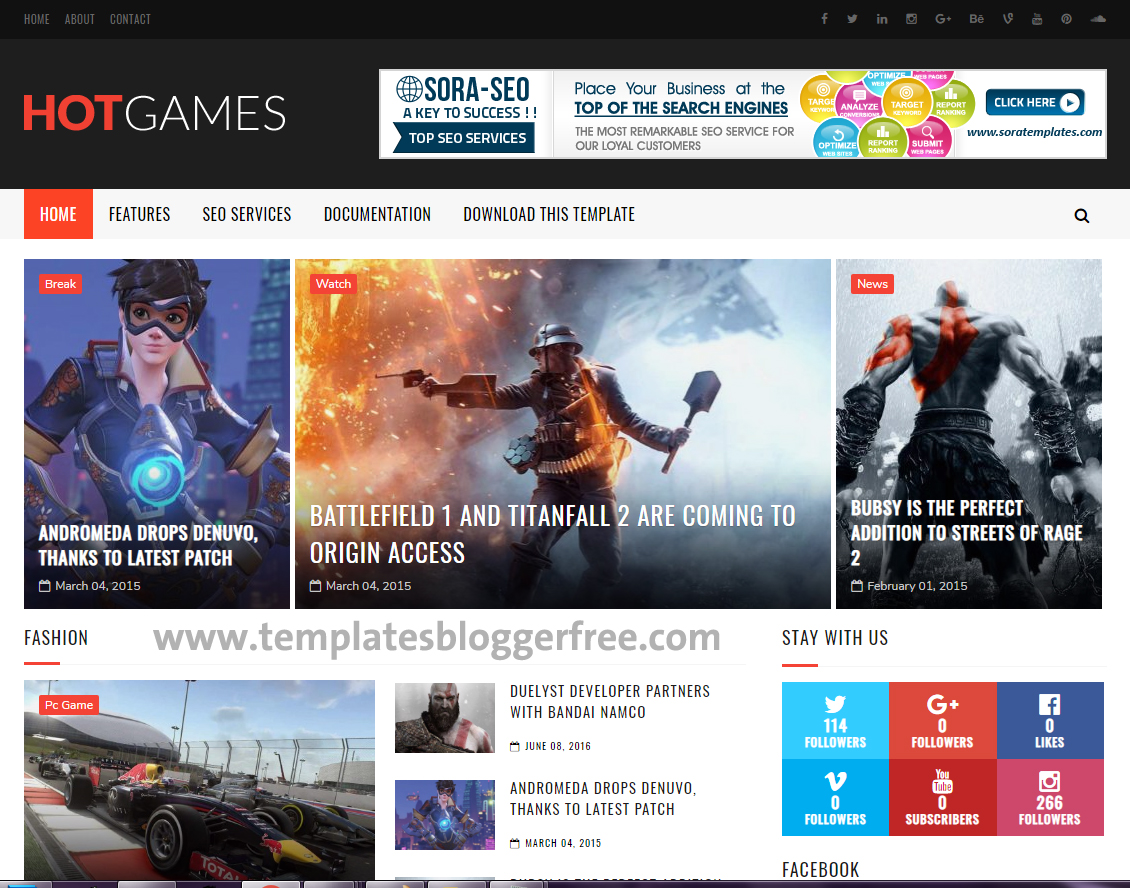The height and width of the screenshot is (888, 1130).
Task: Open the Kratos thumbnail beside Duelyst article
Action: tap(445, 718)
